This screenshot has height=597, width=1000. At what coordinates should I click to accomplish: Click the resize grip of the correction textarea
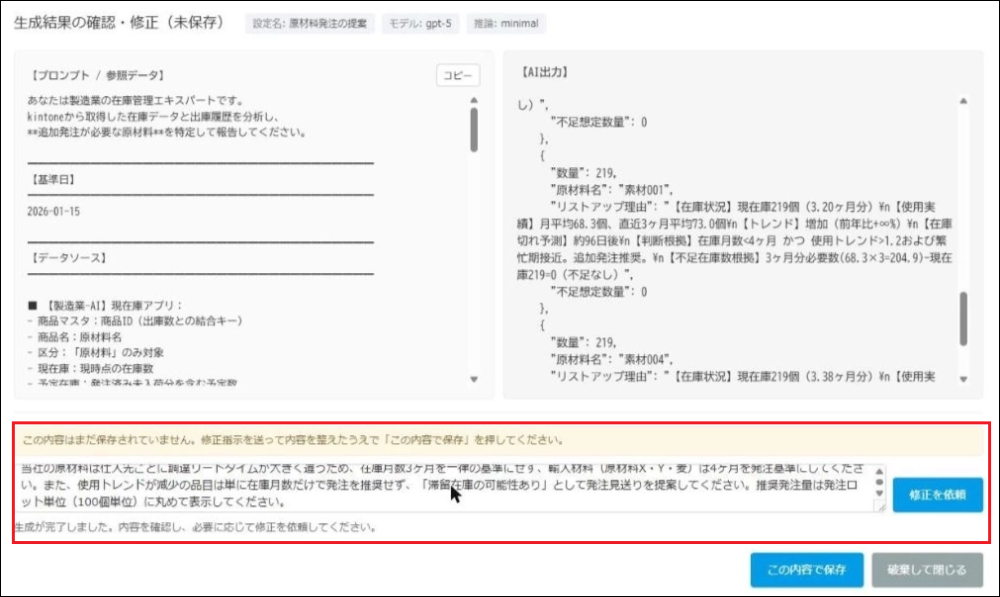[x=881, y=507]
